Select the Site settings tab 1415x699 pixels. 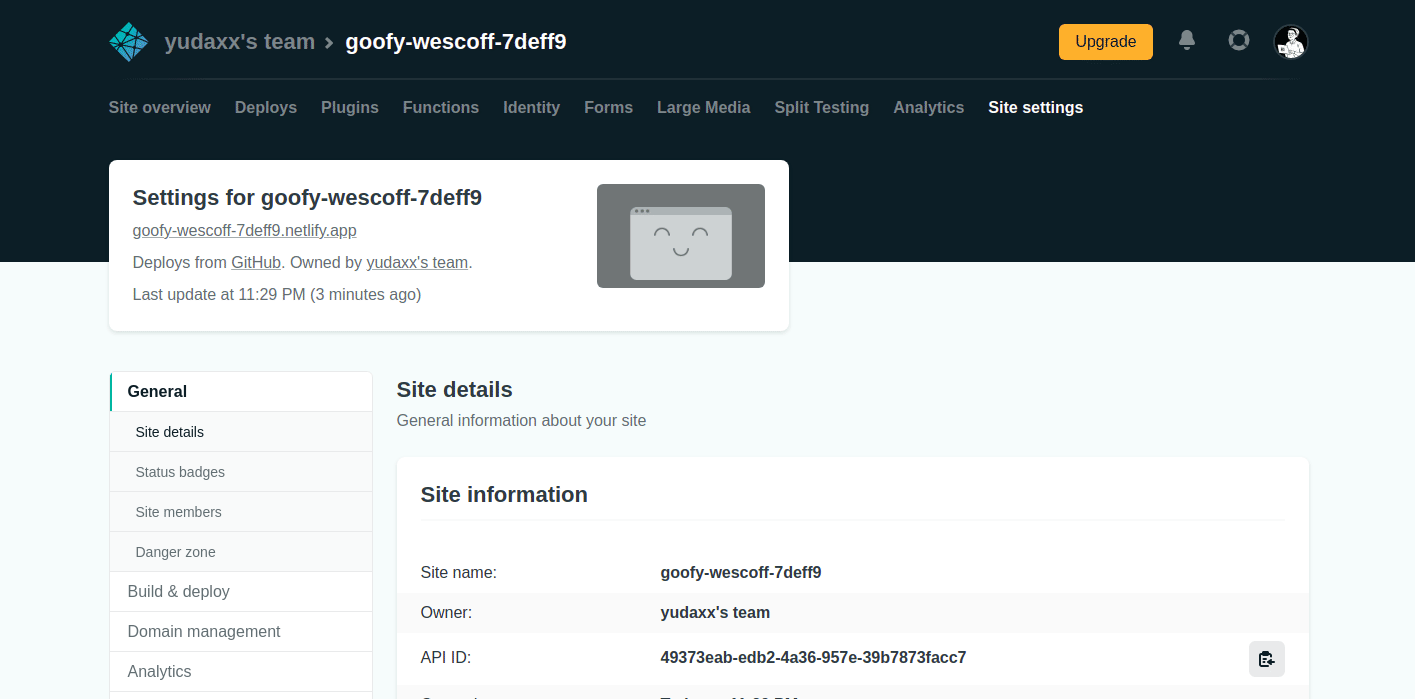click(x=1036, y=107)
